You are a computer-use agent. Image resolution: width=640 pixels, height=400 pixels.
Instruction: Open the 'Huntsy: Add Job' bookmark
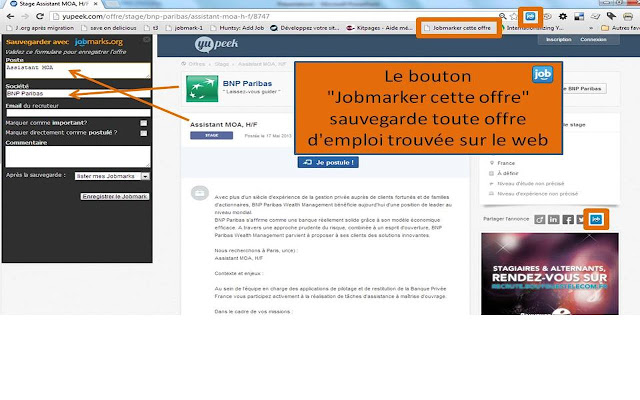coord(237,28)
